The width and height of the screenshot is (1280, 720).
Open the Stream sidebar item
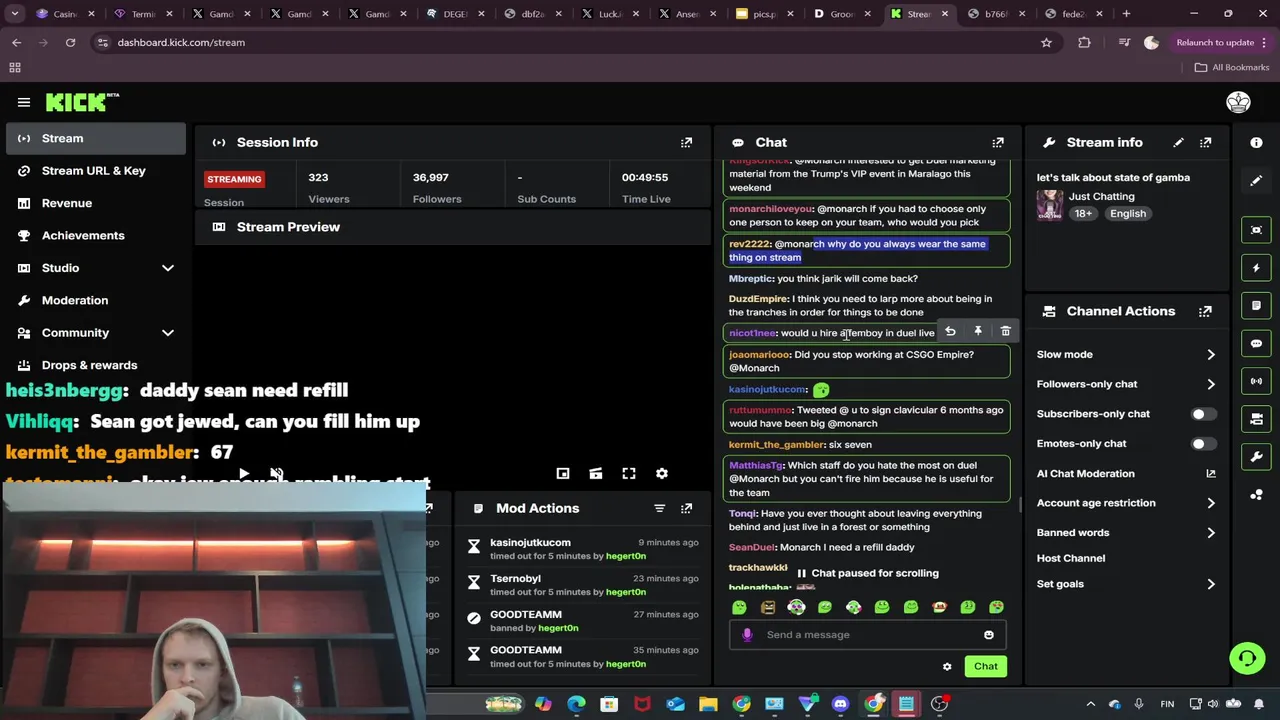pos(95,138)
